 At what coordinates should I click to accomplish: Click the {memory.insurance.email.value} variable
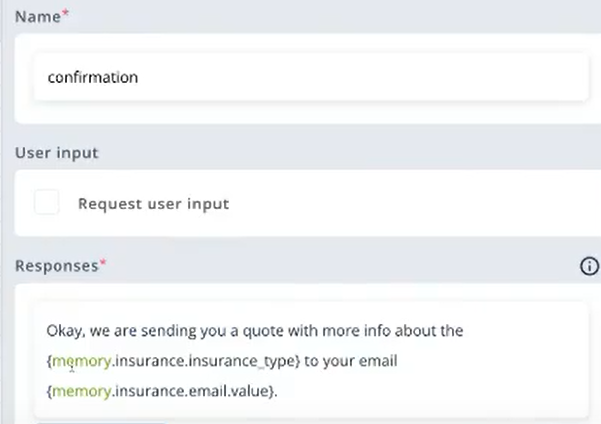click(x=160, y=391)
